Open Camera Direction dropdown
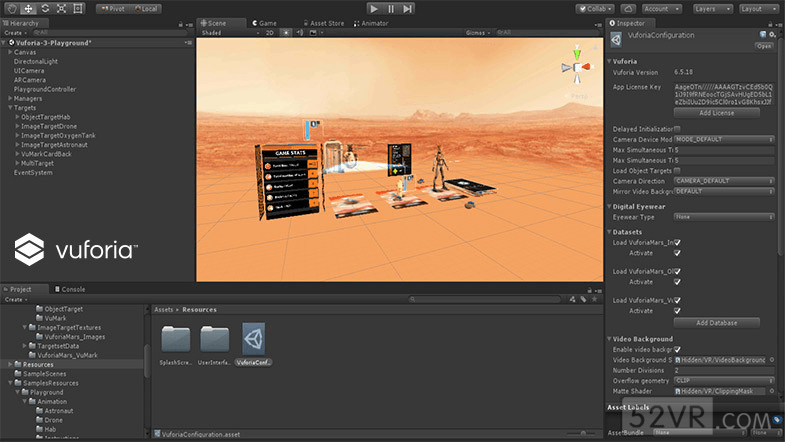Image resolution: width=785 pixels, height=442 pixels. 724,181
